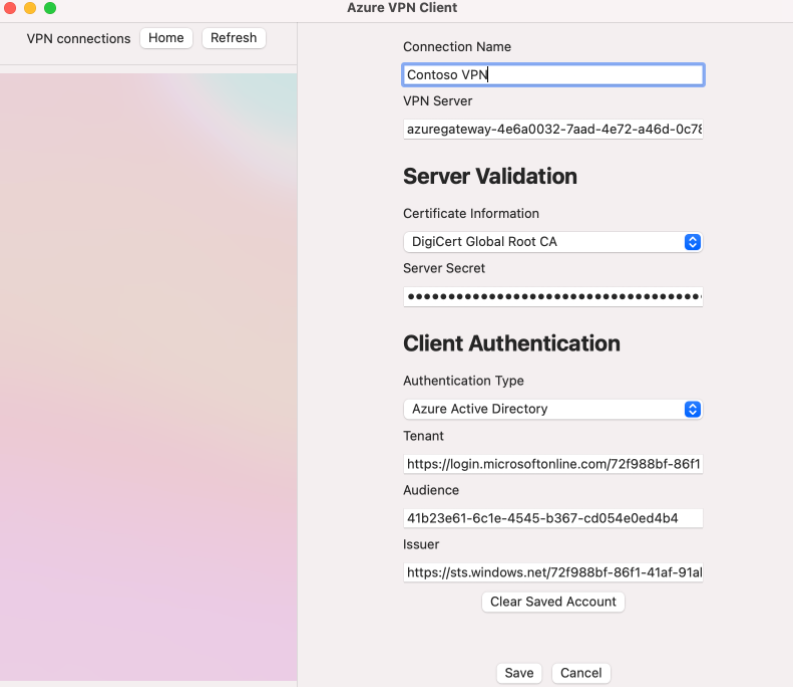Open the Certificate Information dropdown
Image resolution: width=793 pixels, height=687 pixels.
(553, 242)
